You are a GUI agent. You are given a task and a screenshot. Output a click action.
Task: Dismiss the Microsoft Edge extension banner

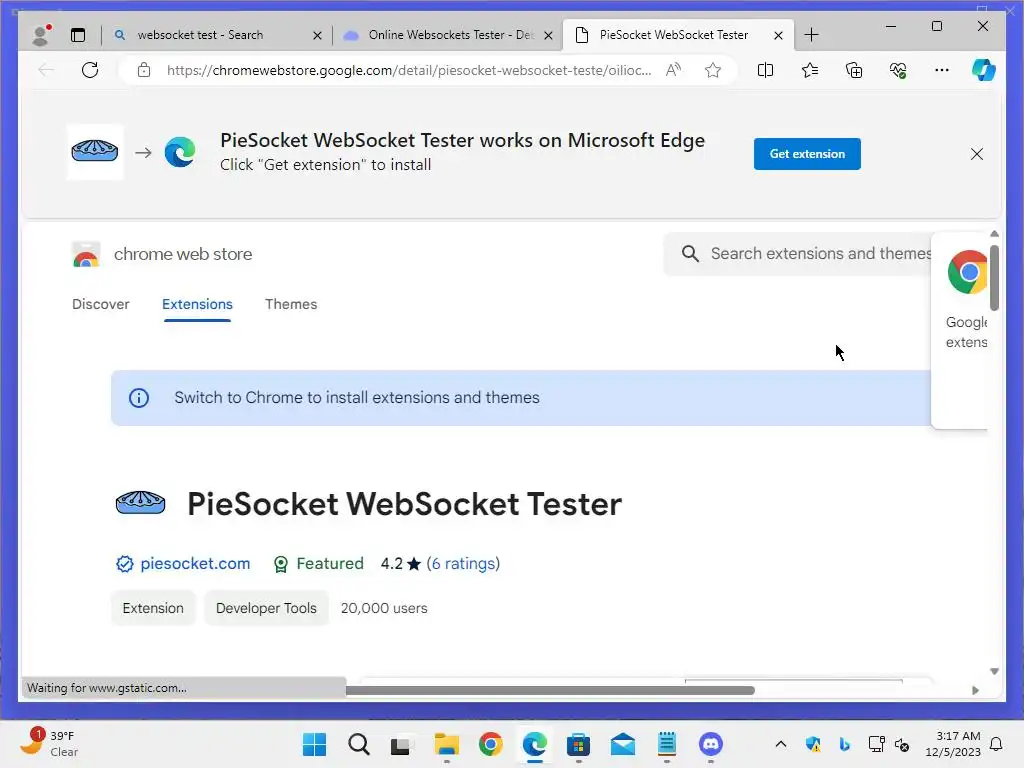pos(977,154)
